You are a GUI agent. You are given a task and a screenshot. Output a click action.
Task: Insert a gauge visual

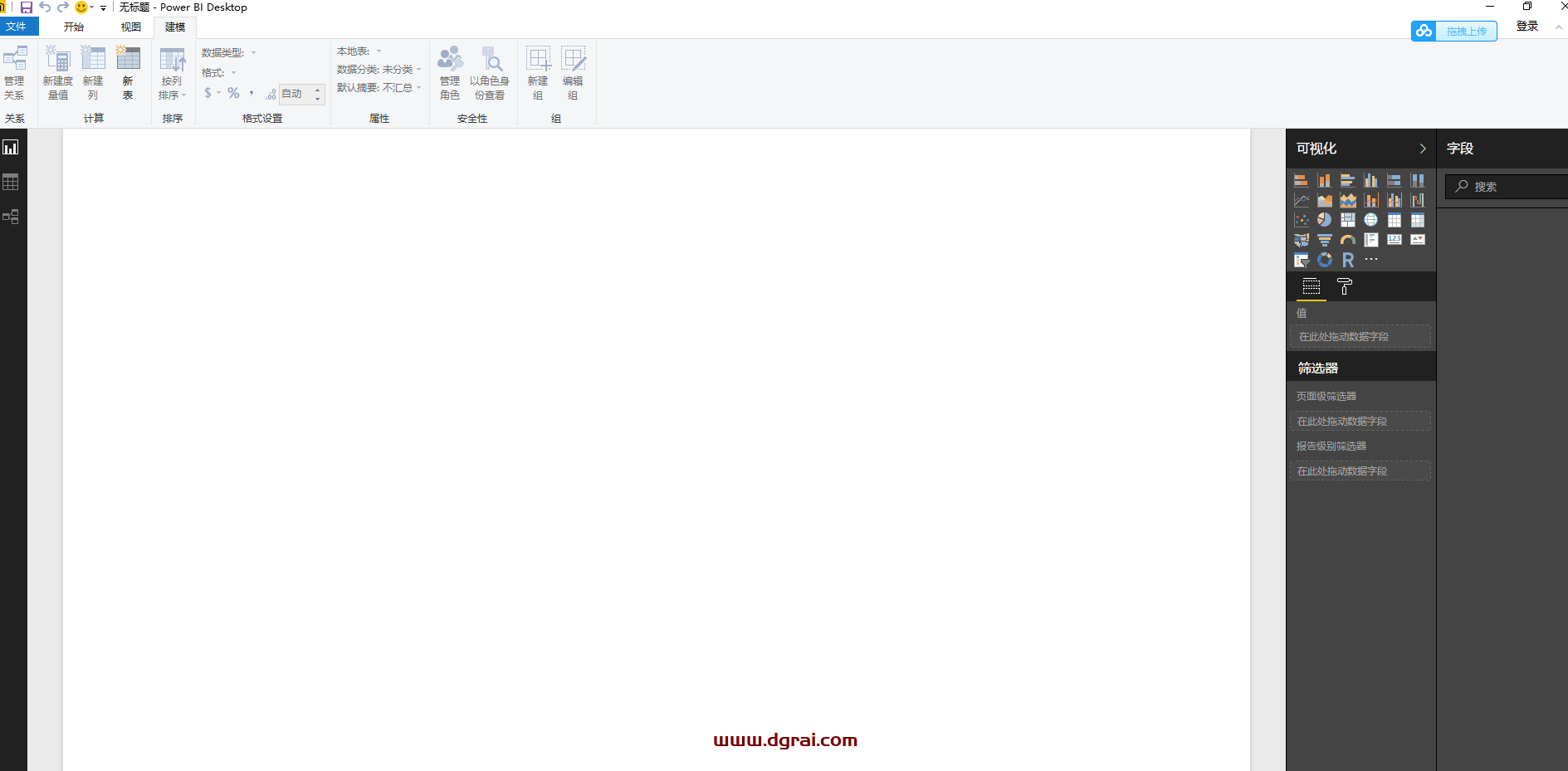[x=1347, y=240]
